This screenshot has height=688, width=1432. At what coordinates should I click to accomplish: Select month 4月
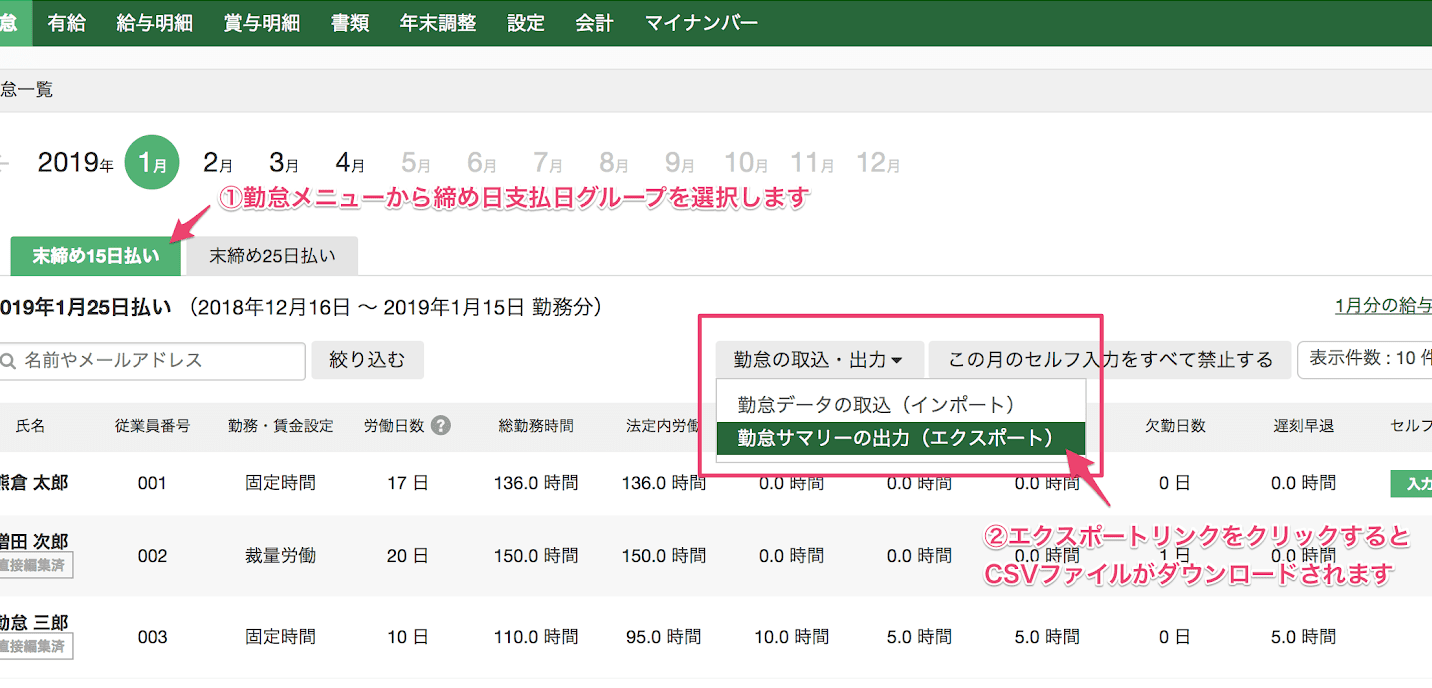pos(350,163)
